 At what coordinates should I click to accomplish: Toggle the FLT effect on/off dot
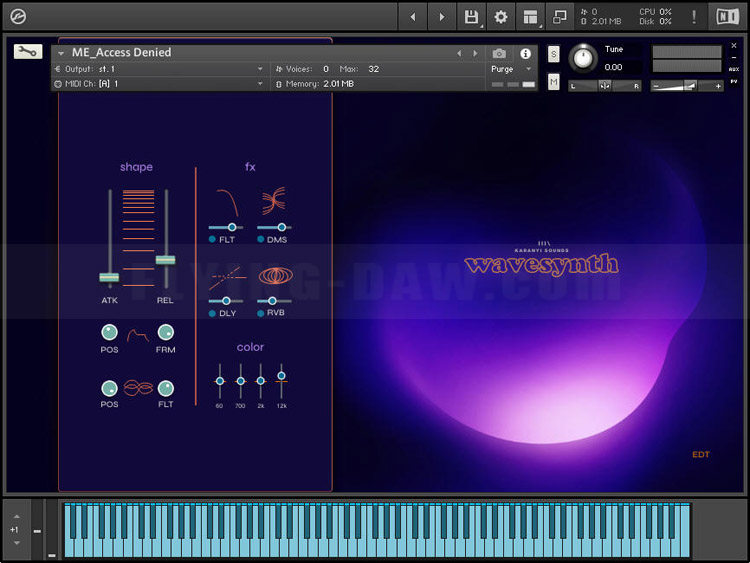click(212, 239)
